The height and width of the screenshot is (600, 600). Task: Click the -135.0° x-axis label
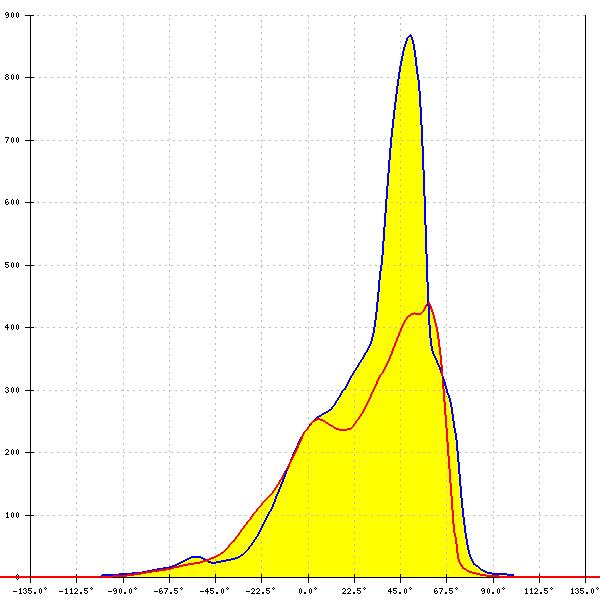click(x=30, y=591)
